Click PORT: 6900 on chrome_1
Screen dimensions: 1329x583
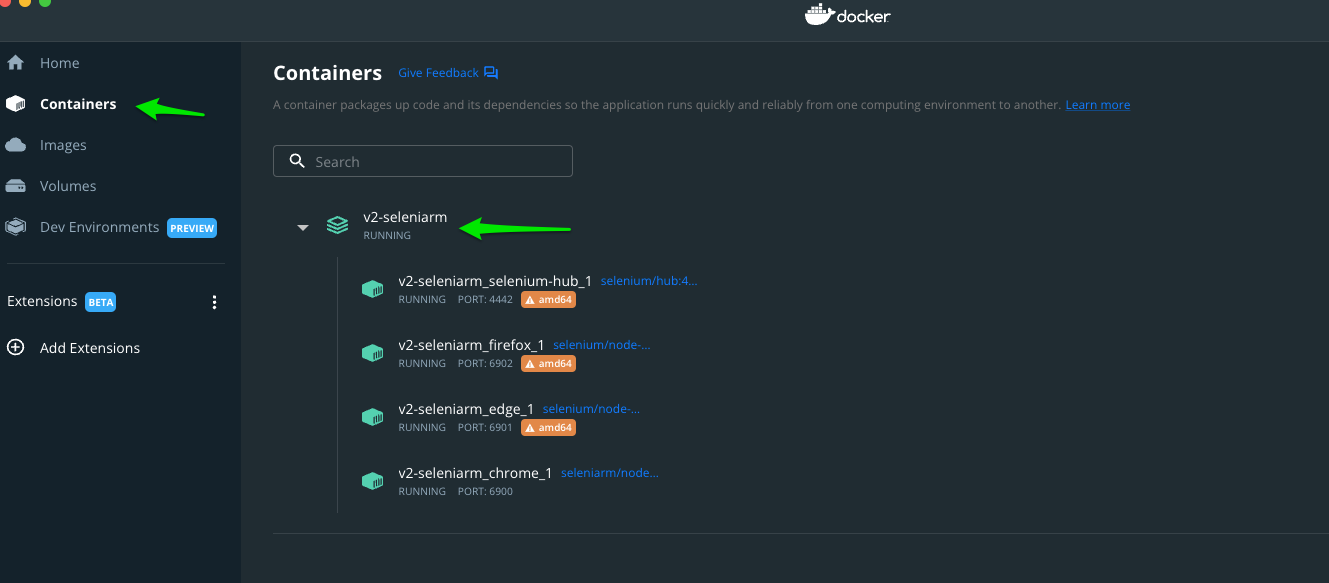click(x=485, y=492)
